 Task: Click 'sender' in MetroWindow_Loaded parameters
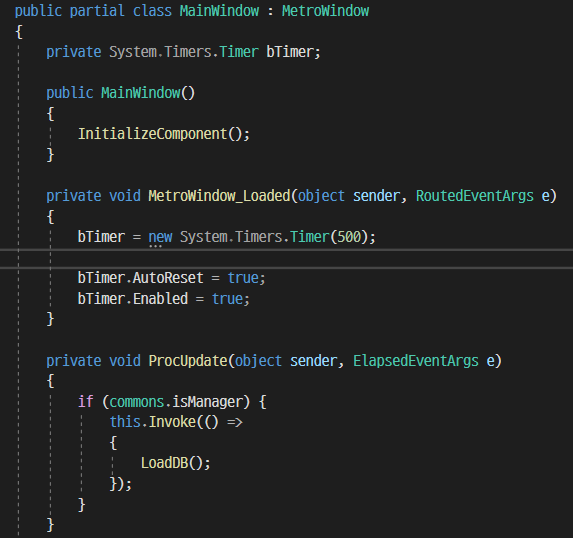click(x=376, y=196)
